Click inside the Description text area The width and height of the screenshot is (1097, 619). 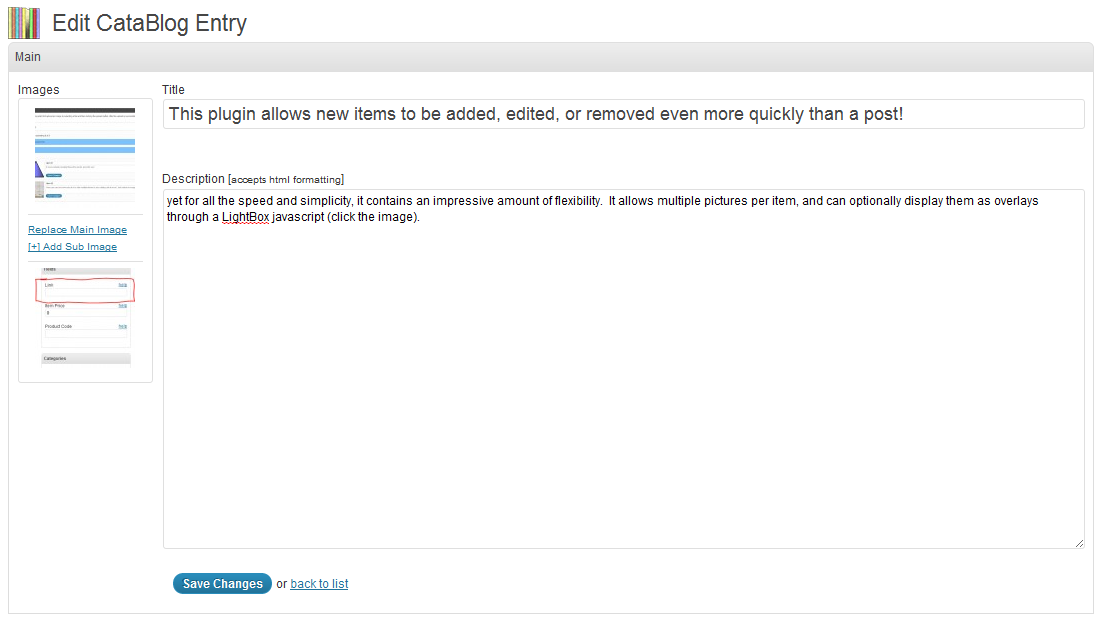click(623, 380)
